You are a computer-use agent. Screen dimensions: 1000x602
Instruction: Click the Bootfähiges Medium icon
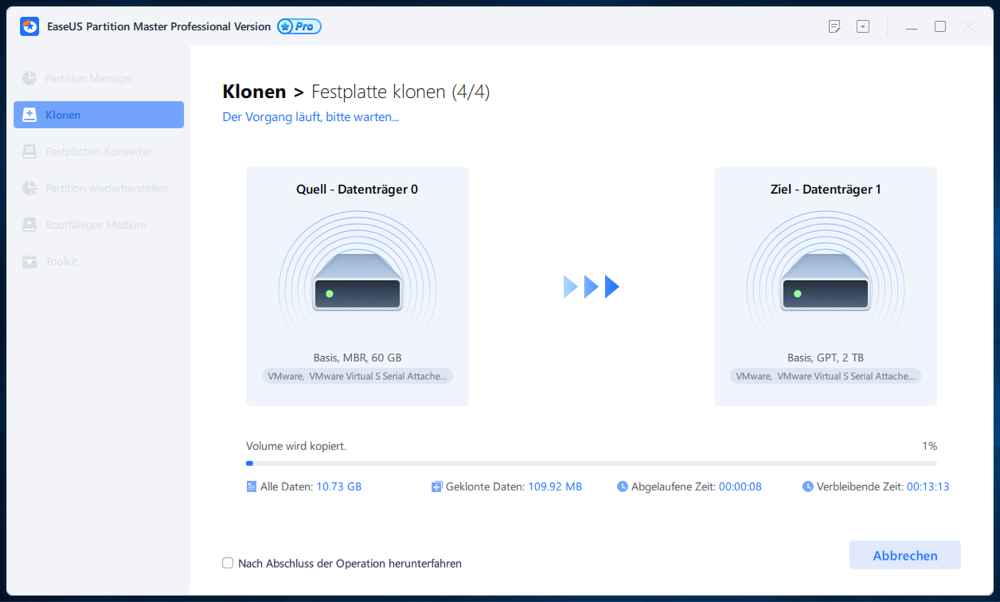point(29,224)
